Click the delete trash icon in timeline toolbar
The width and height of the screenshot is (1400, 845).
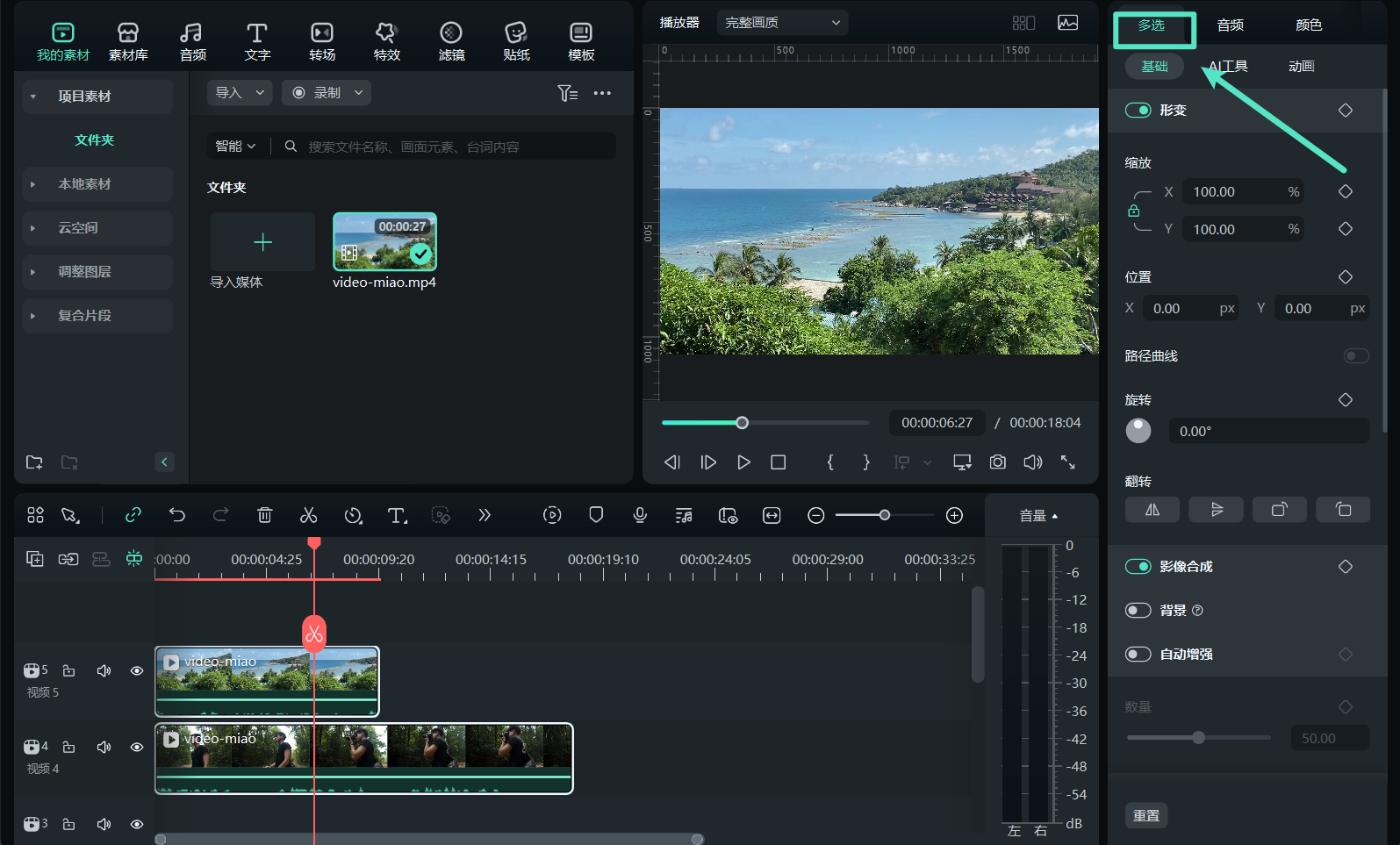pyautogui.click(x=264, y=515)
